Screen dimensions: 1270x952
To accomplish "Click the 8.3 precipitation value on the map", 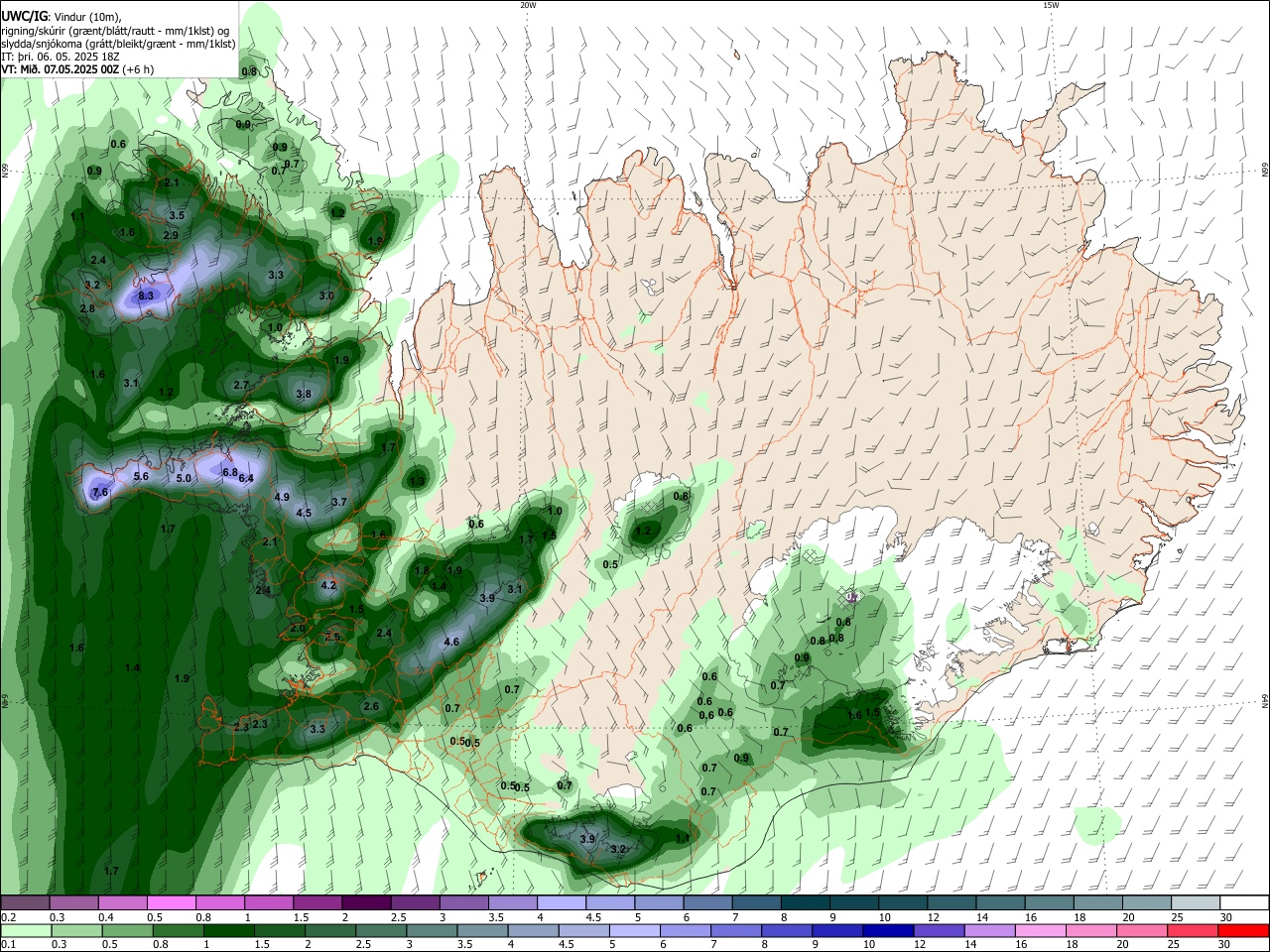I will [146, 296].
